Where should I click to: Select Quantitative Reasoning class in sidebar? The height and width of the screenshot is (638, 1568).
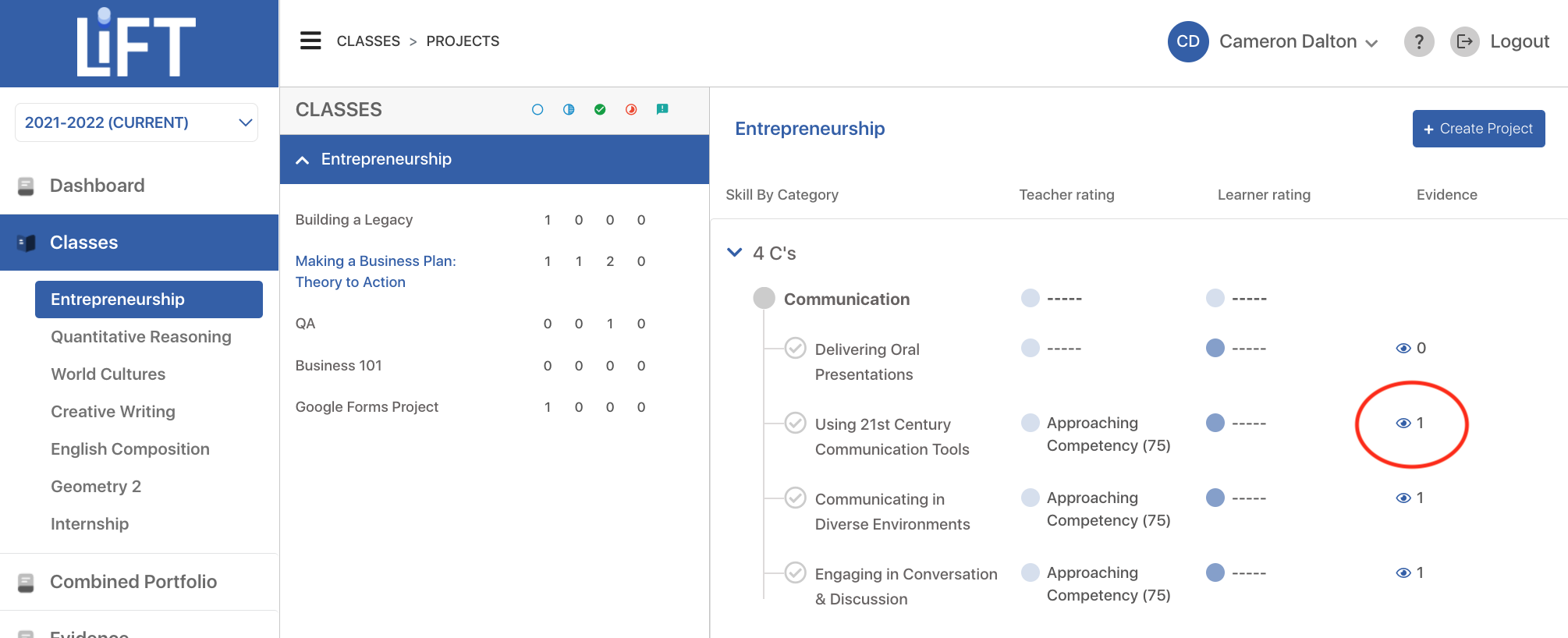coord(141,337)
